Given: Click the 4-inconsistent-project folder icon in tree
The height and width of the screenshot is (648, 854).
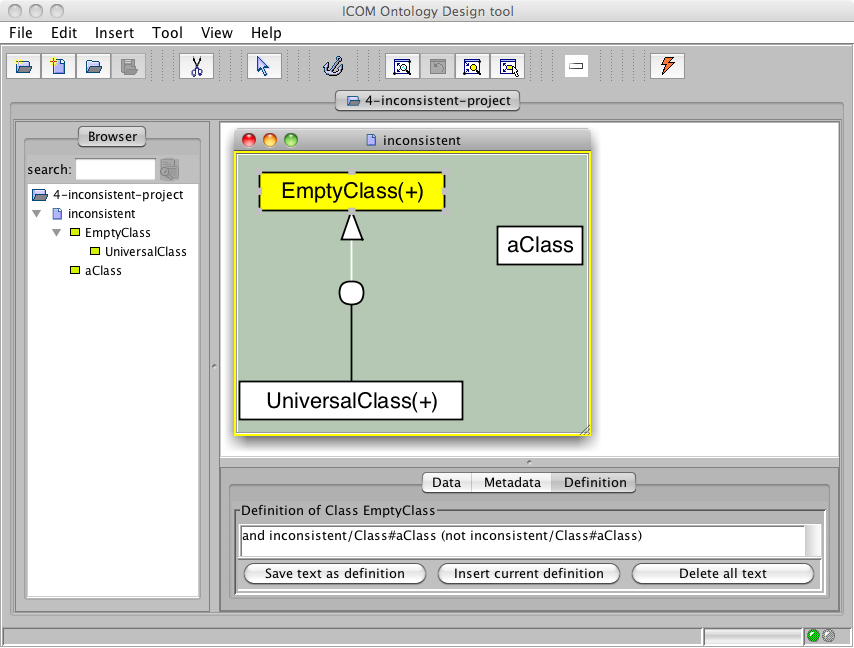Looking at the screenshot, I should pyautogui.click(x=40, y=194).
